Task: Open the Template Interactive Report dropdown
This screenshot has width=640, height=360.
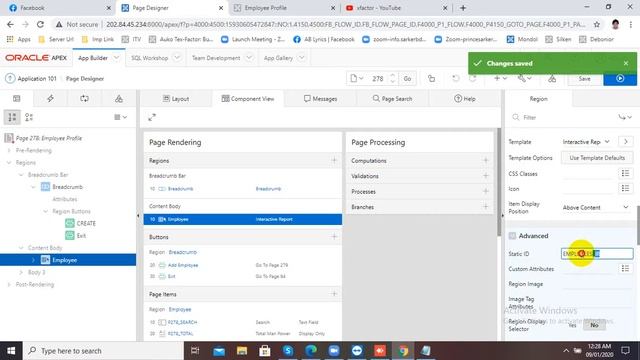Action: point(586,142)
